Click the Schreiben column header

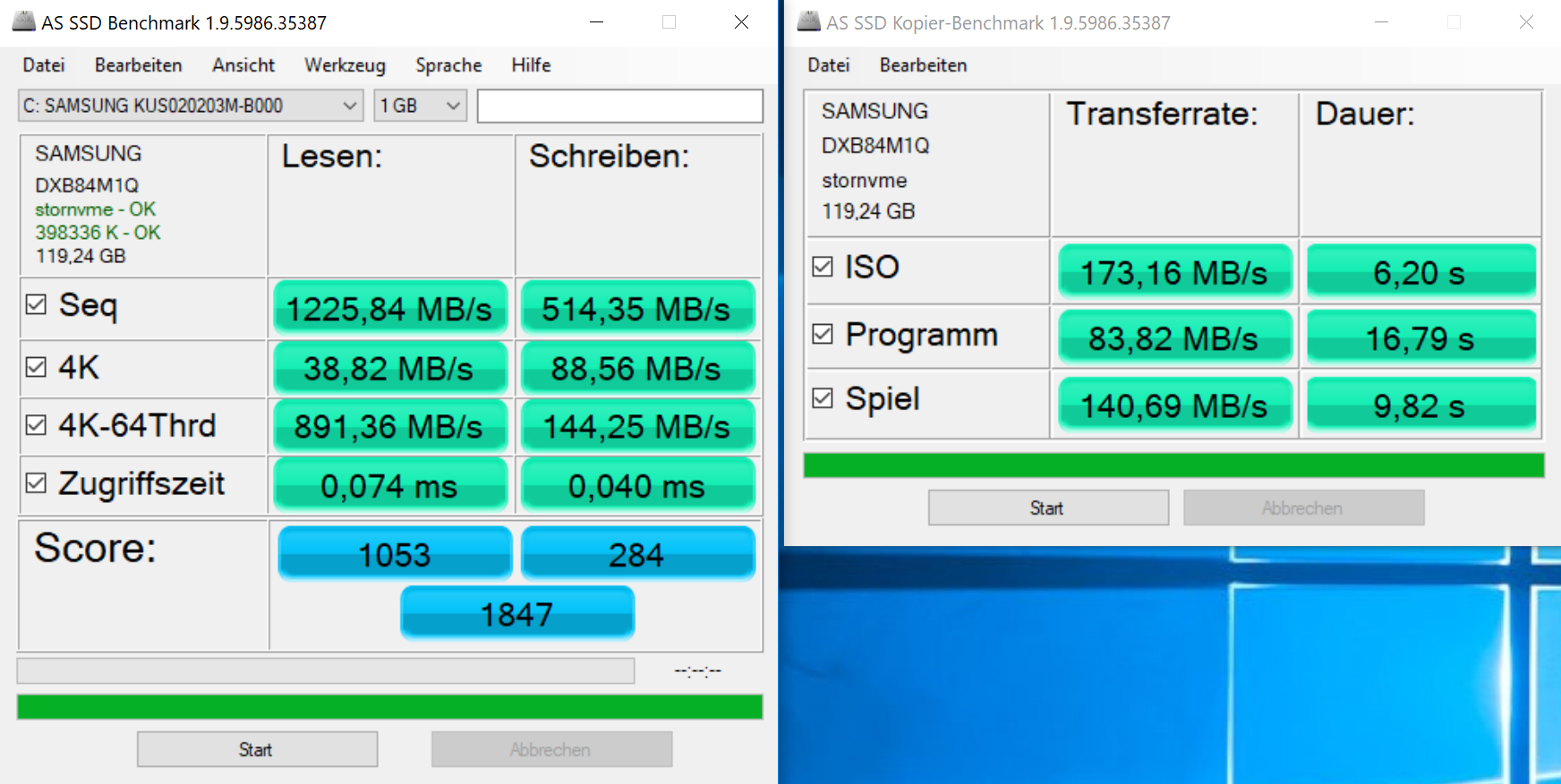coord(610,157)
